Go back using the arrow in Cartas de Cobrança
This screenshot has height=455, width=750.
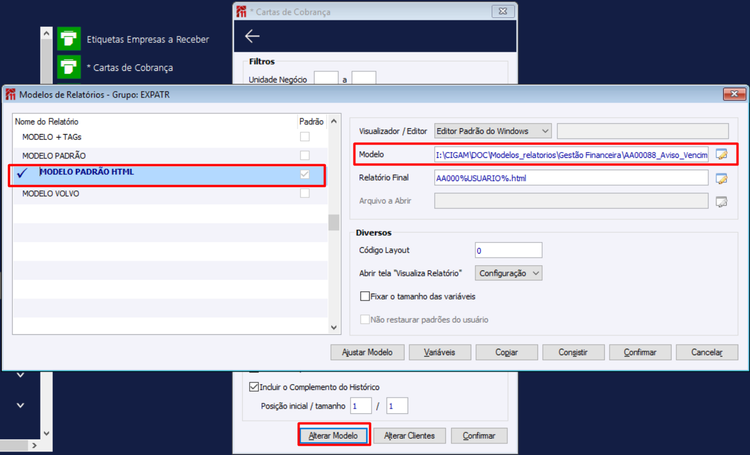pyautogui.click(x=252, y=36)
